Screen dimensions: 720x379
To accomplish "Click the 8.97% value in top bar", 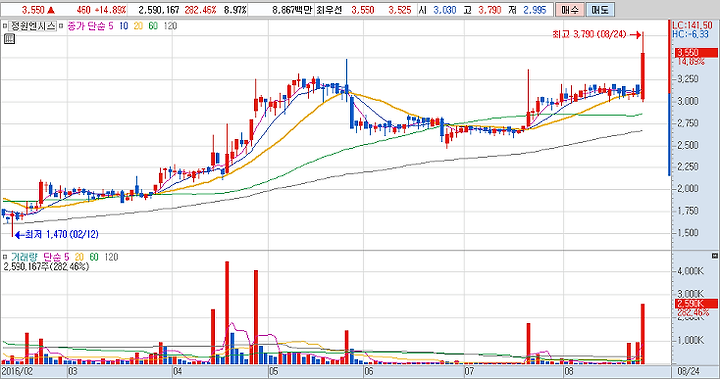I will click(x=235, y=10).
